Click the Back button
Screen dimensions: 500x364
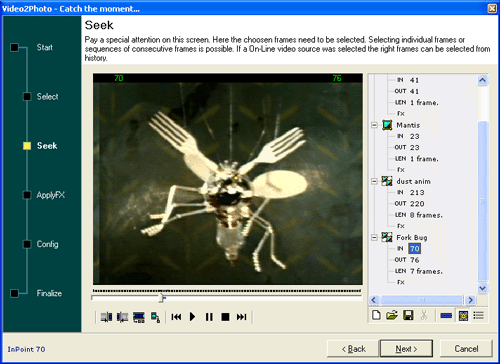point(353,349)
